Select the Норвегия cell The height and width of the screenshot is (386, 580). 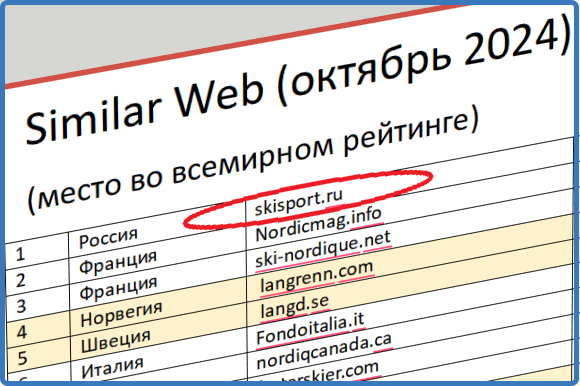[x=121, y=314]
